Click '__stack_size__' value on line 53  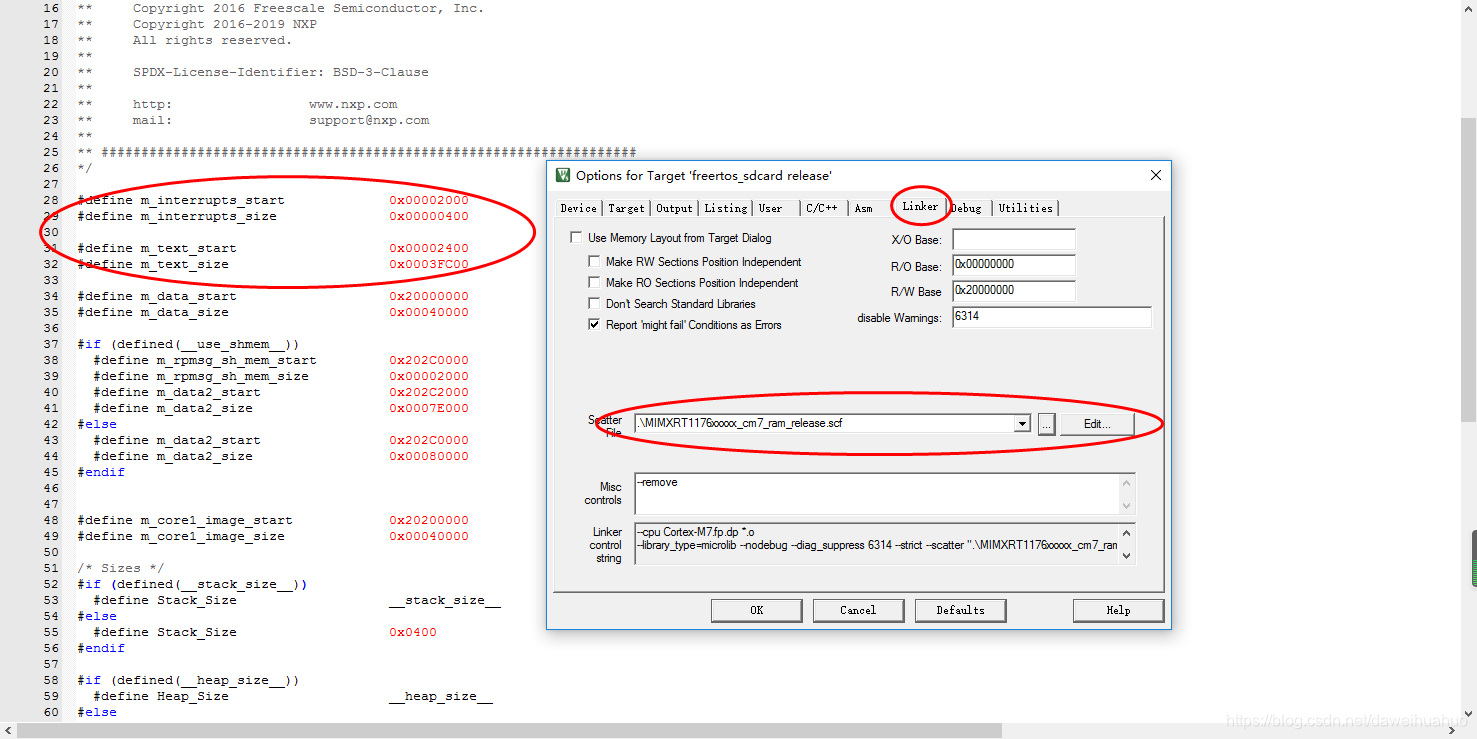pyautogui.click(x=445, y=600)
